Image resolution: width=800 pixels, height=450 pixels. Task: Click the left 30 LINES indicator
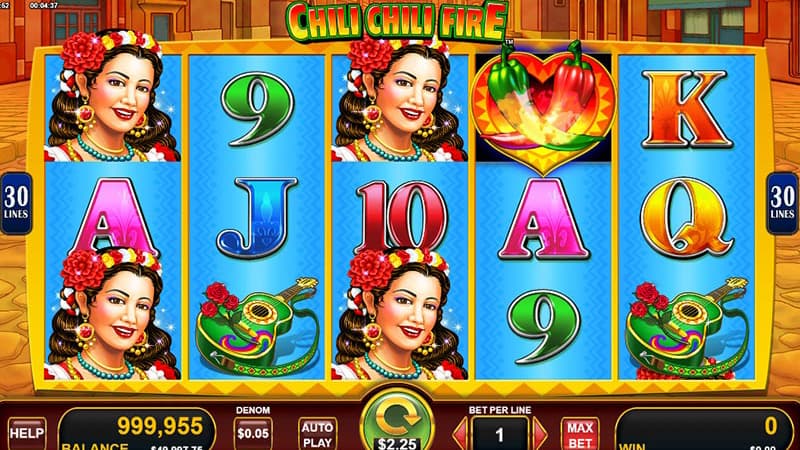pos(16,204)
